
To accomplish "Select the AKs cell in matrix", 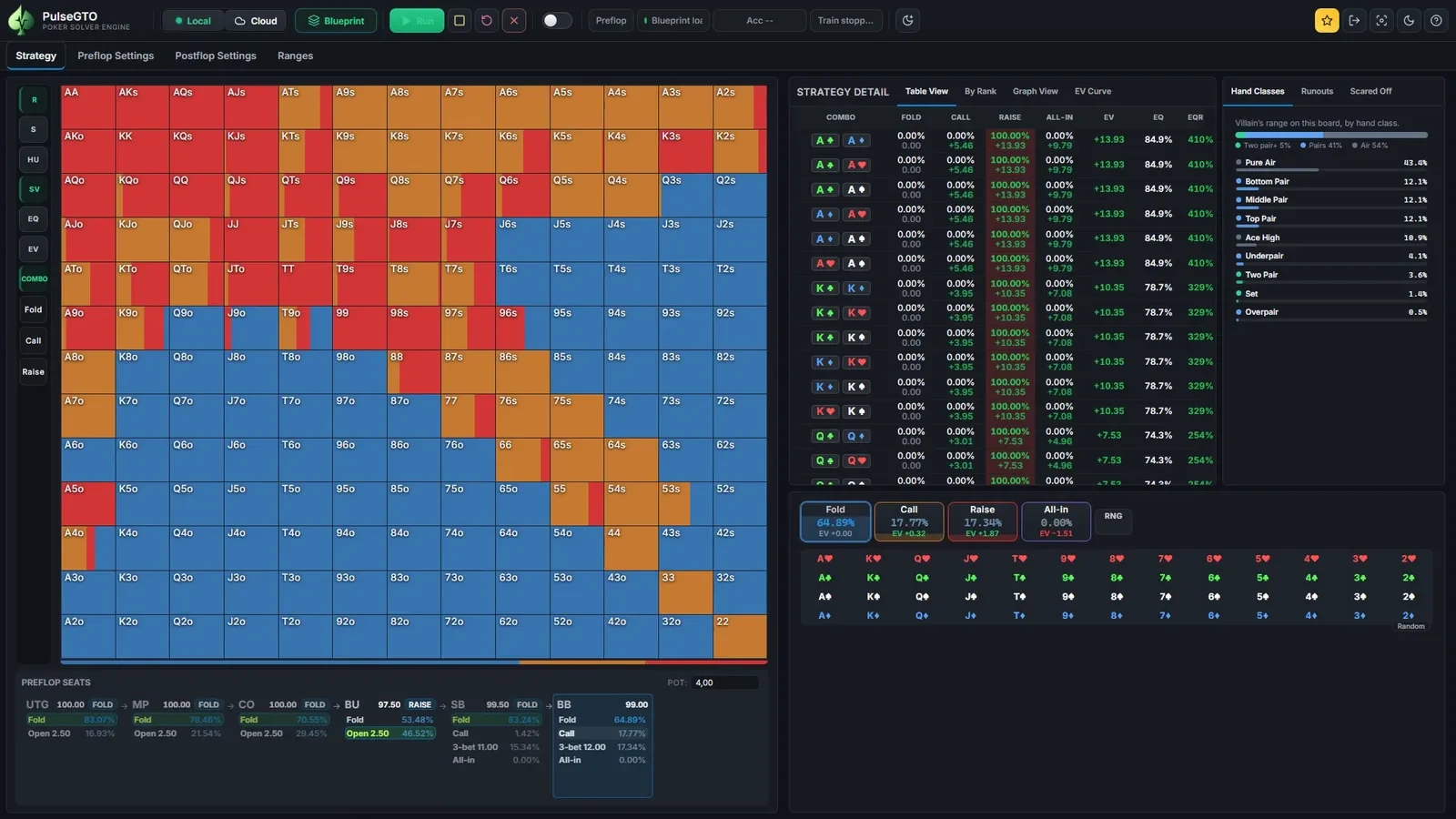I will (142, 107).
